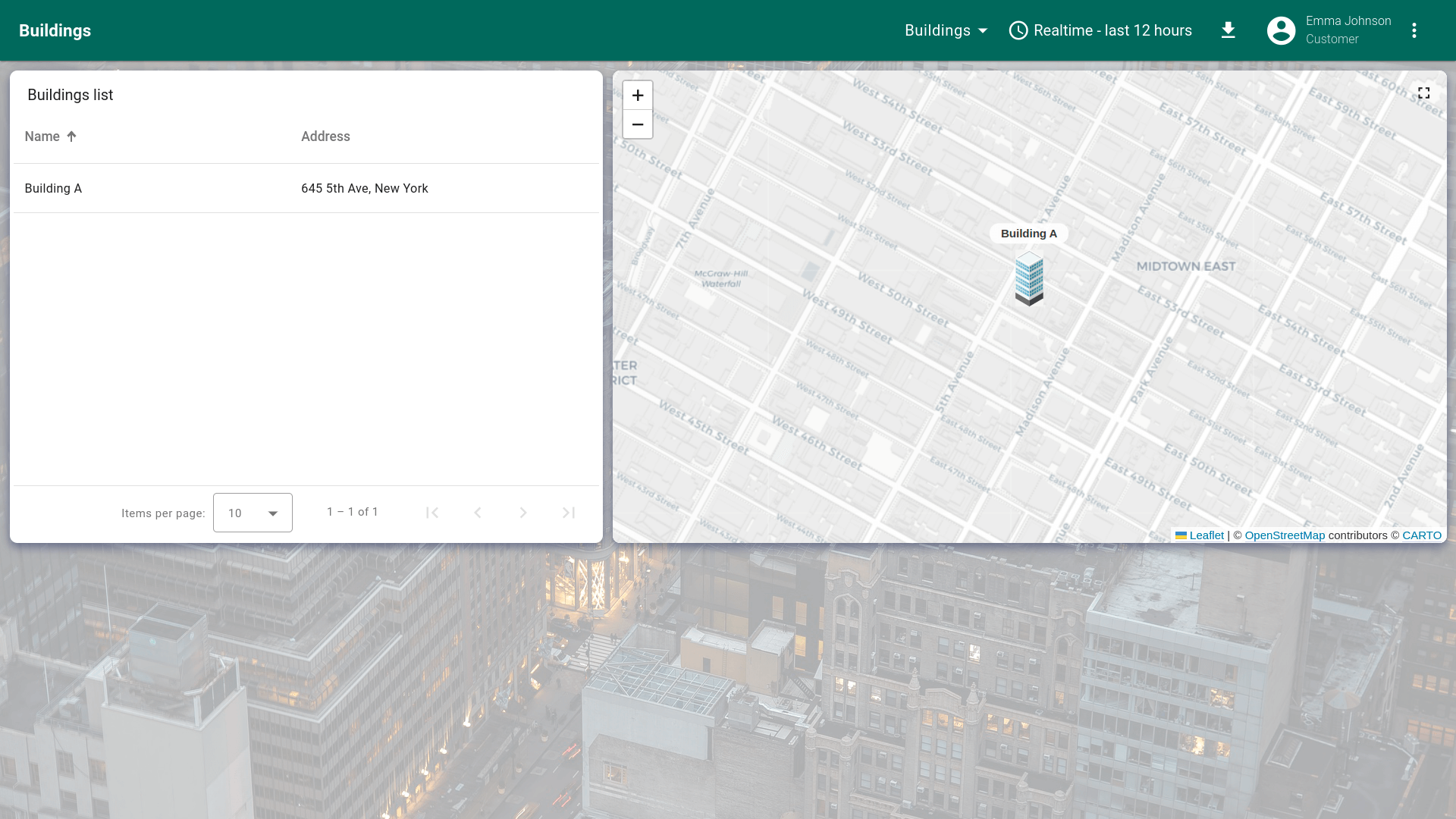Open the items per page dropdown

(x=253, y=513)
